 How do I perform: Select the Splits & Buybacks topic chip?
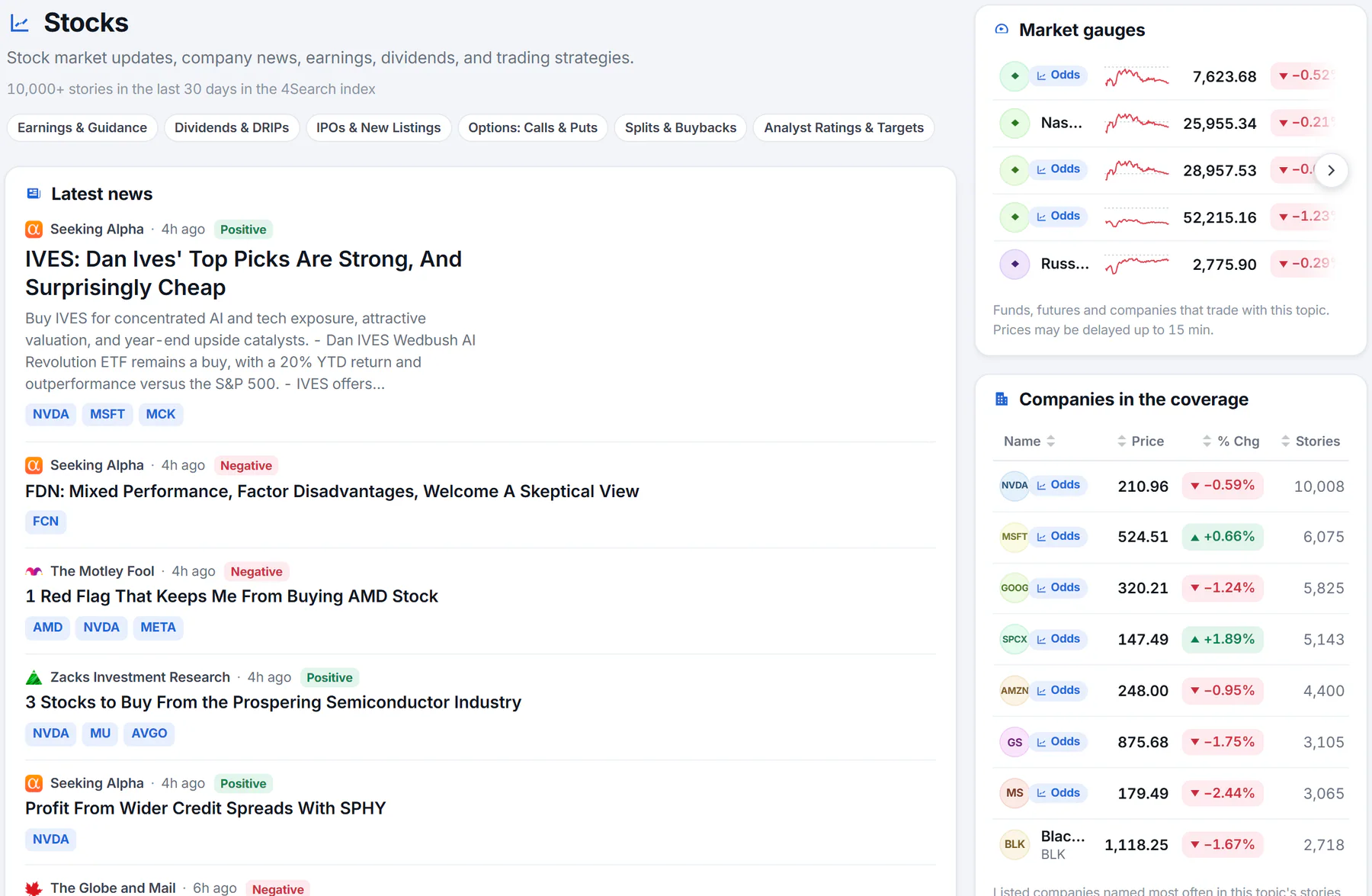point(681,127)
